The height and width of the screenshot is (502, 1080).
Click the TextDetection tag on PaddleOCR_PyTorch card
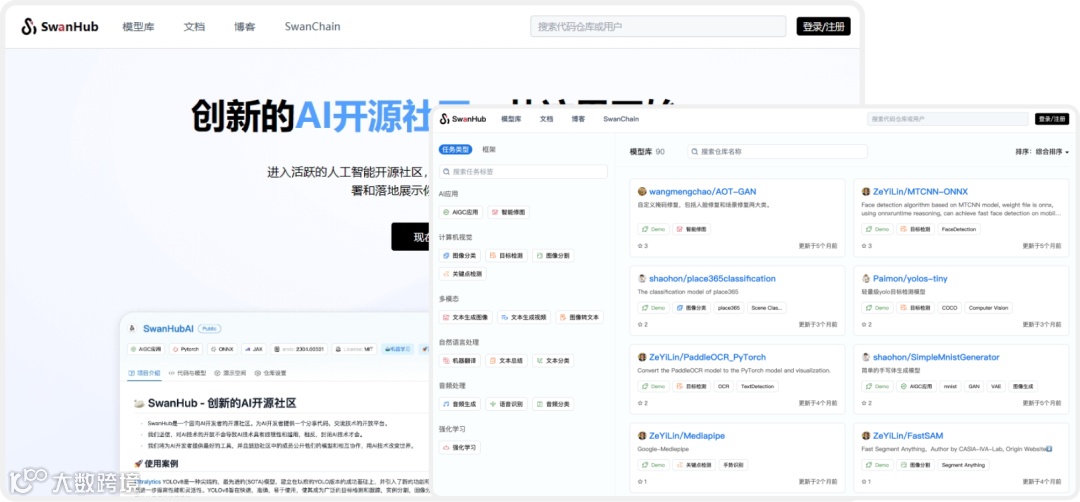coord(756,386)
